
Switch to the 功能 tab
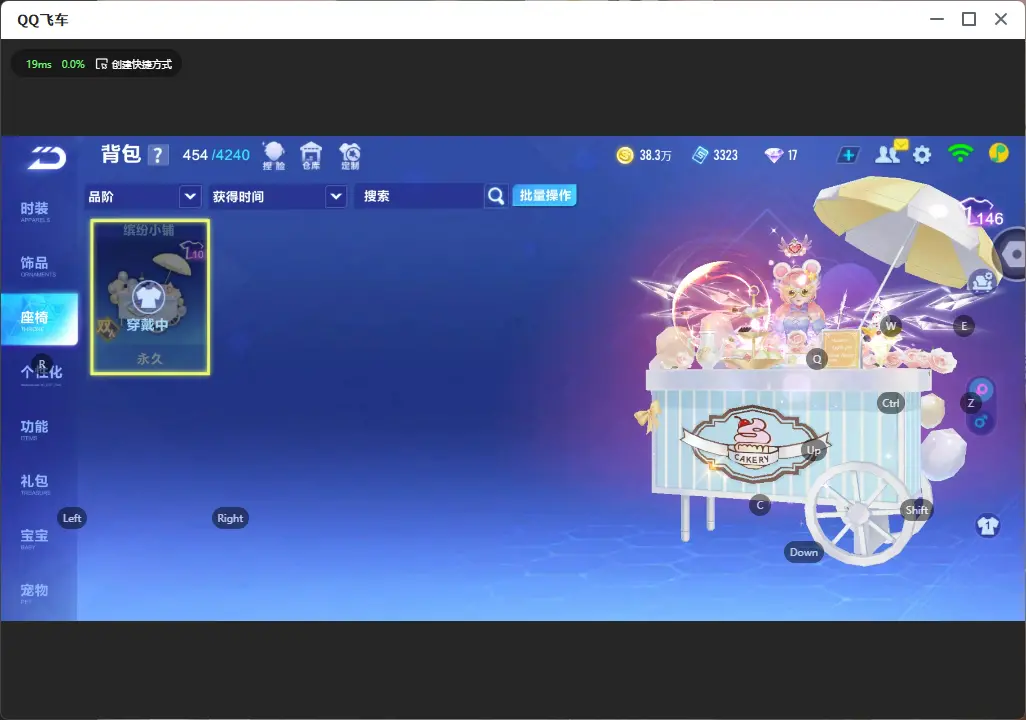35,428
